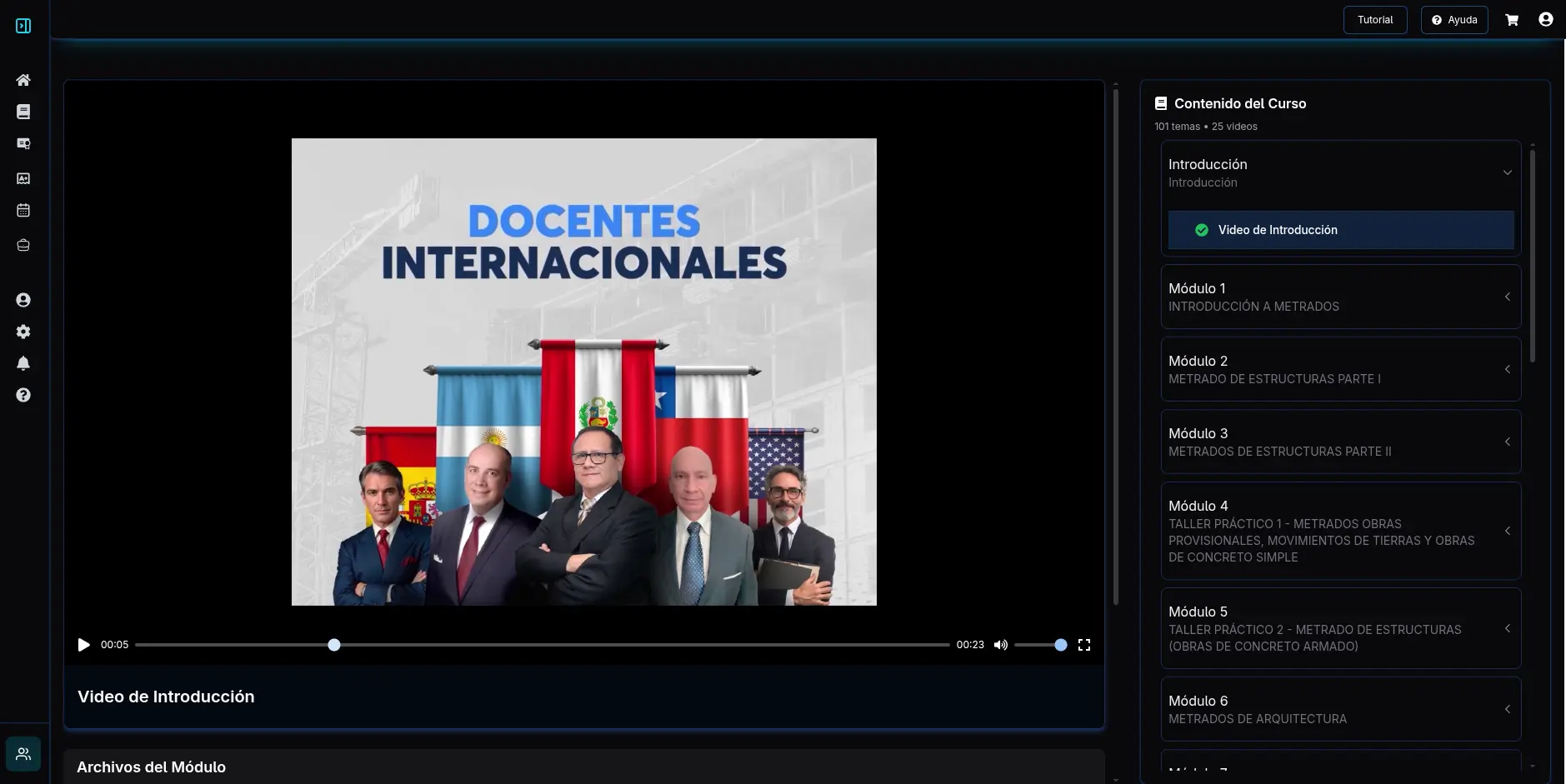Viewport: 1566px width, 784px height.
Task: Click the Ayuda help button
Action: (x=1454, y=20)
